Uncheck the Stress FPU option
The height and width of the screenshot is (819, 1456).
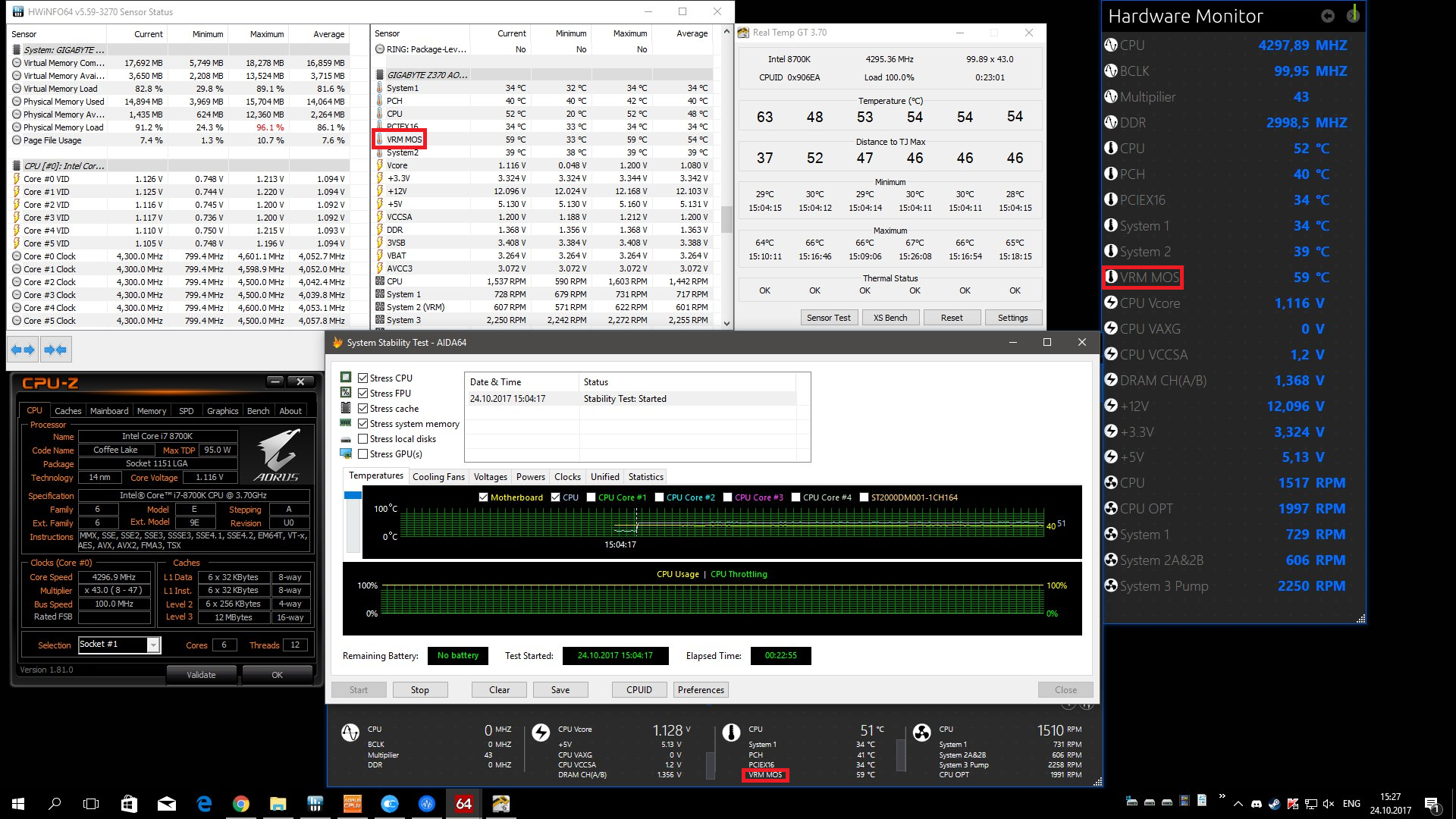(363, 394)
